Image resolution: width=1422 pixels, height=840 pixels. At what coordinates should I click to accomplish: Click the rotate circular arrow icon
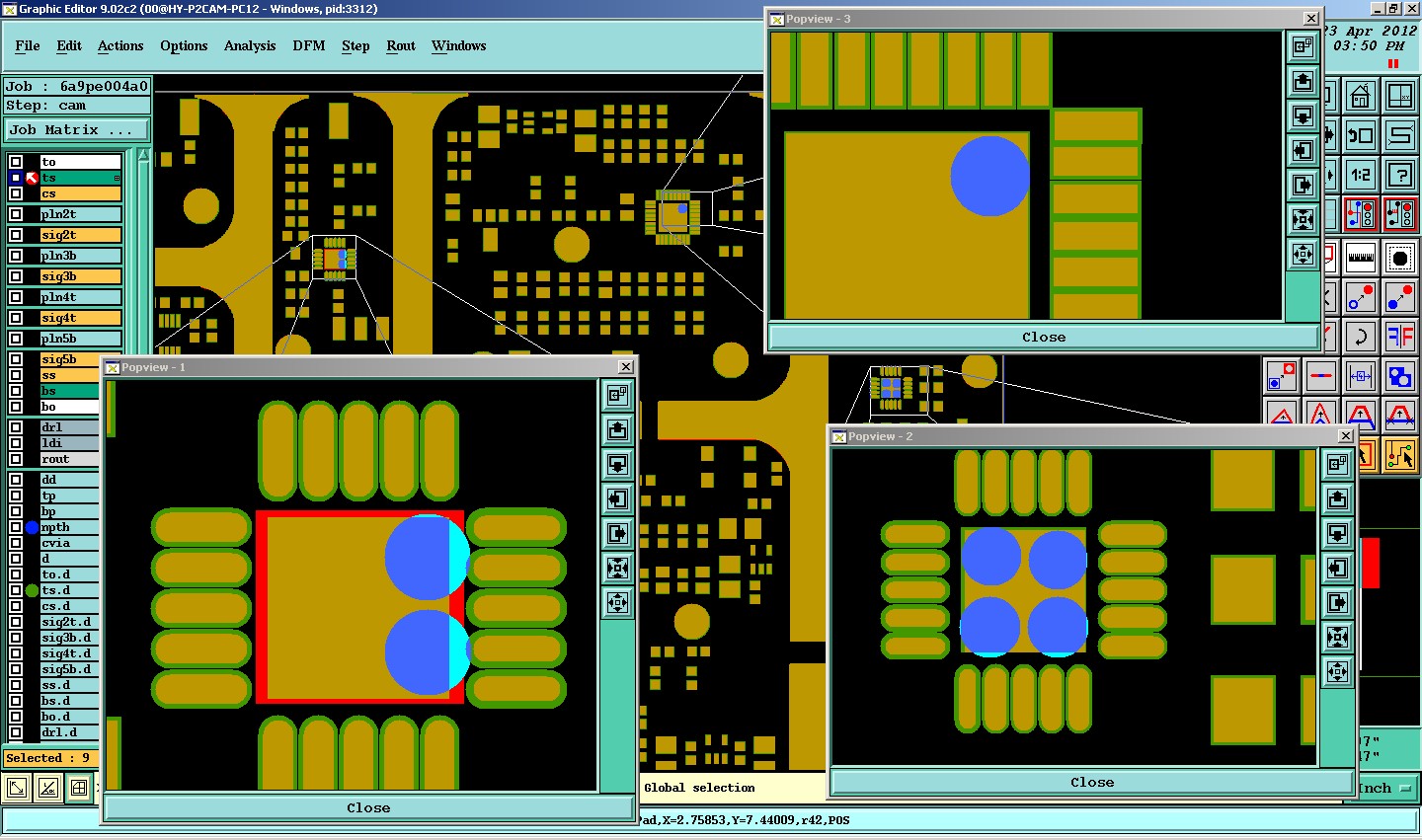(1361, 337)
